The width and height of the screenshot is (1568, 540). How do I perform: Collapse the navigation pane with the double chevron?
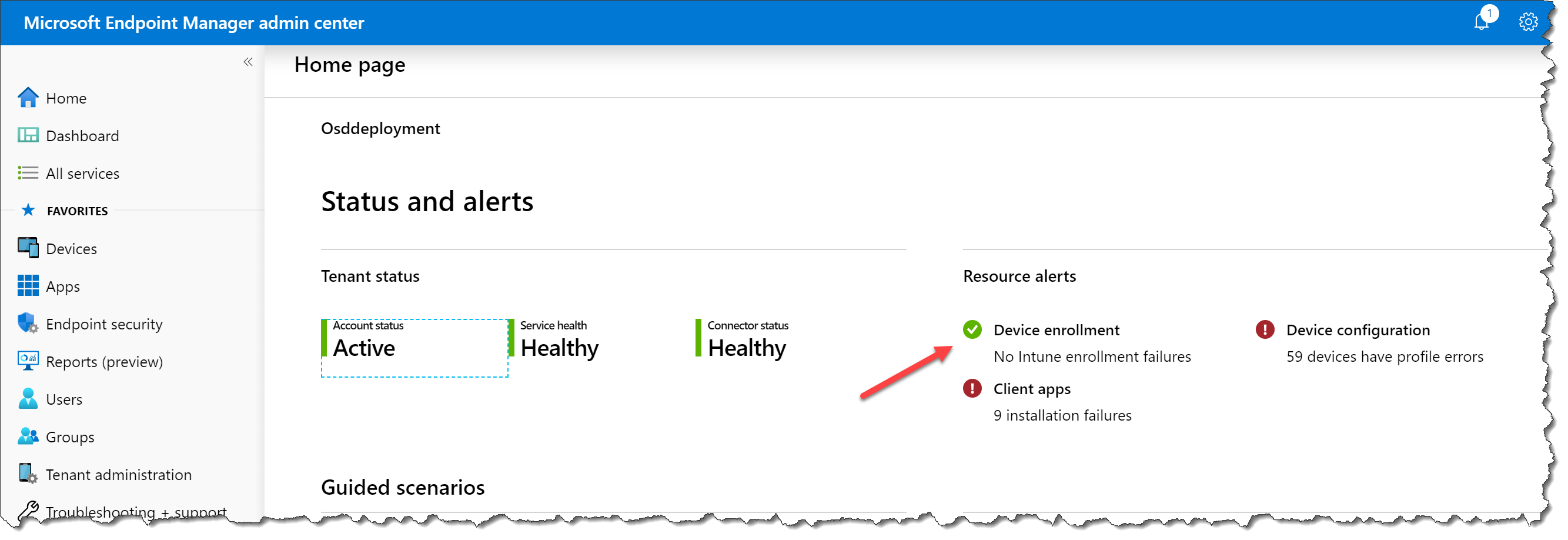[x=248, y=62]
